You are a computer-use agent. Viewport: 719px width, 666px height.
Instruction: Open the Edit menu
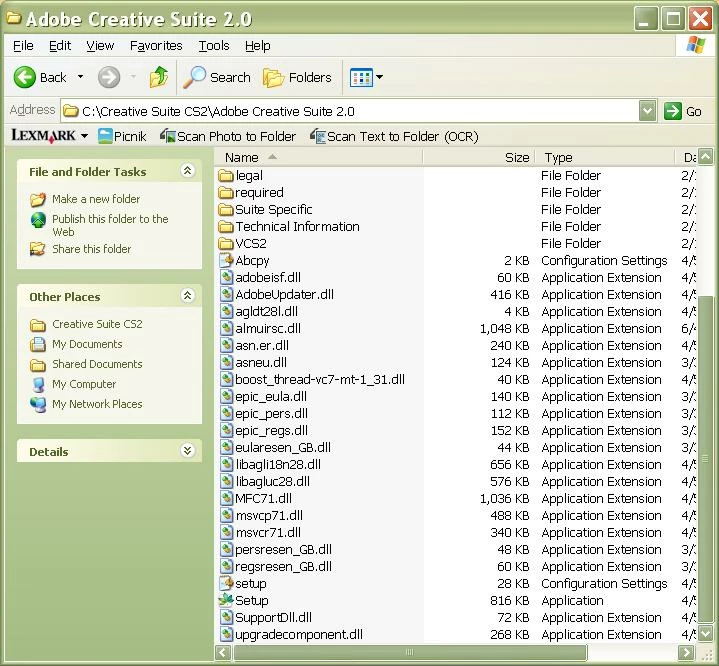tap(60, 45)
